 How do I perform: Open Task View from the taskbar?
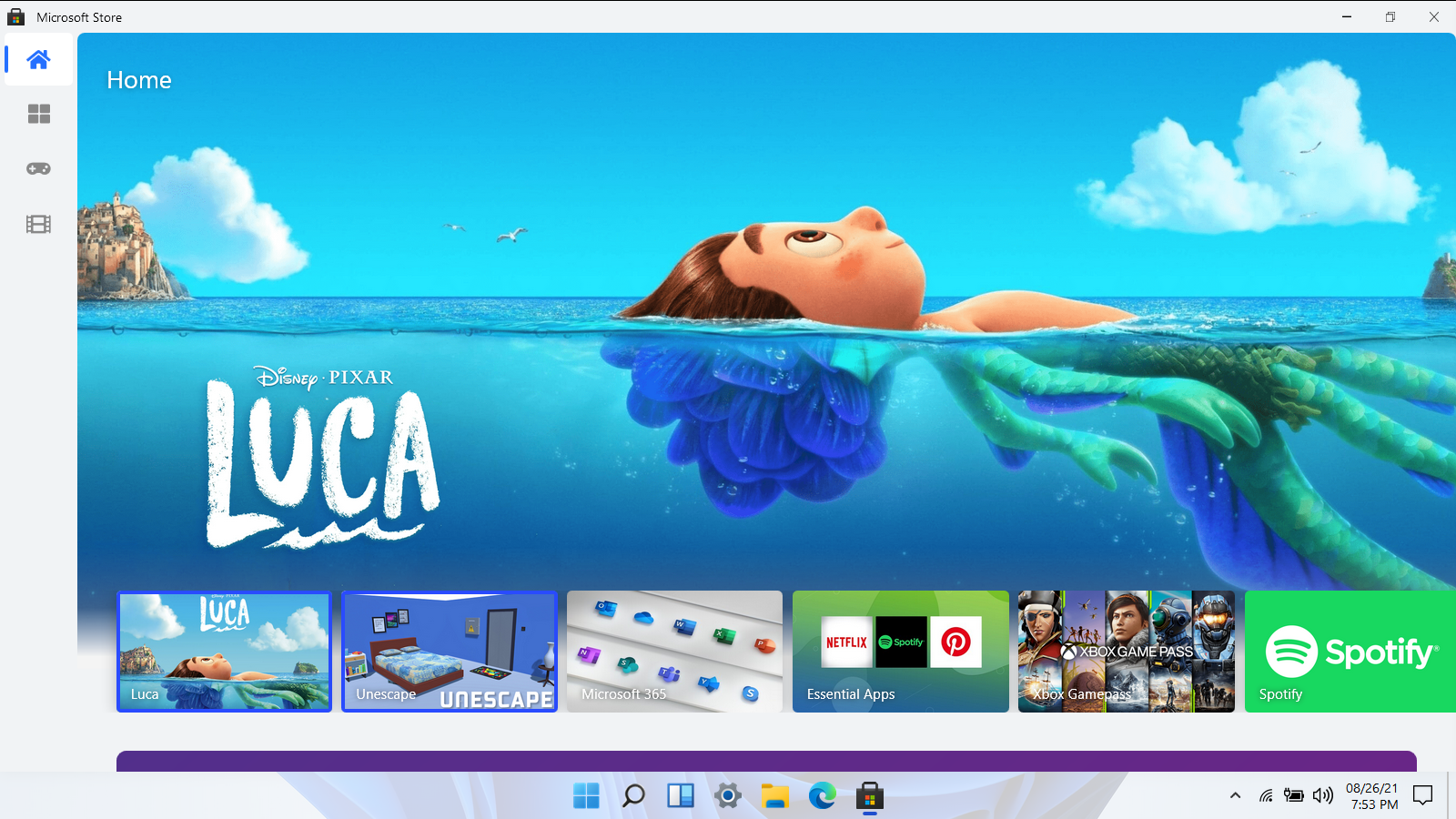pyautogui.click(x=681, y=796)
